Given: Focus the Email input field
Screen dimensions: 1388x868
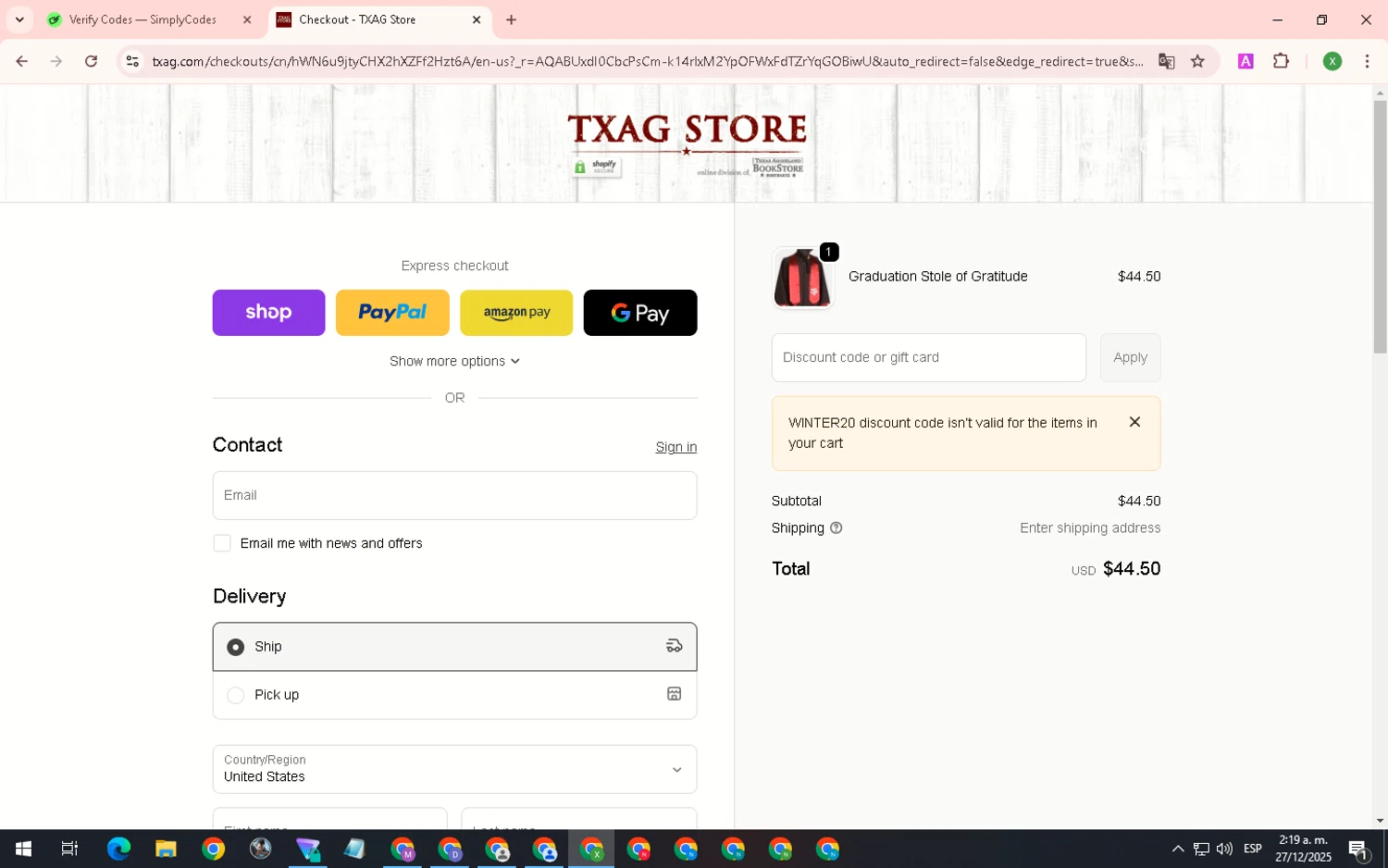Looking at the screenshot, I should click(454, 495).
